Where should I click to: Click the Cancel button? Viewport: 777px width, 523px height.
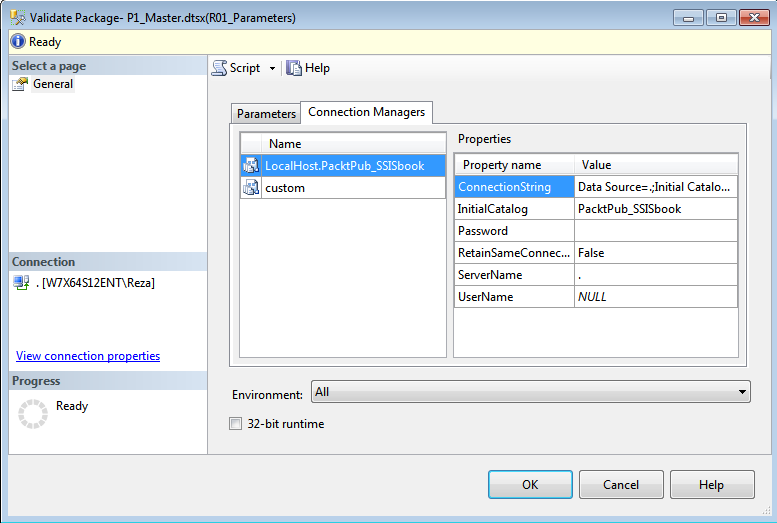[x=620, y=485]
